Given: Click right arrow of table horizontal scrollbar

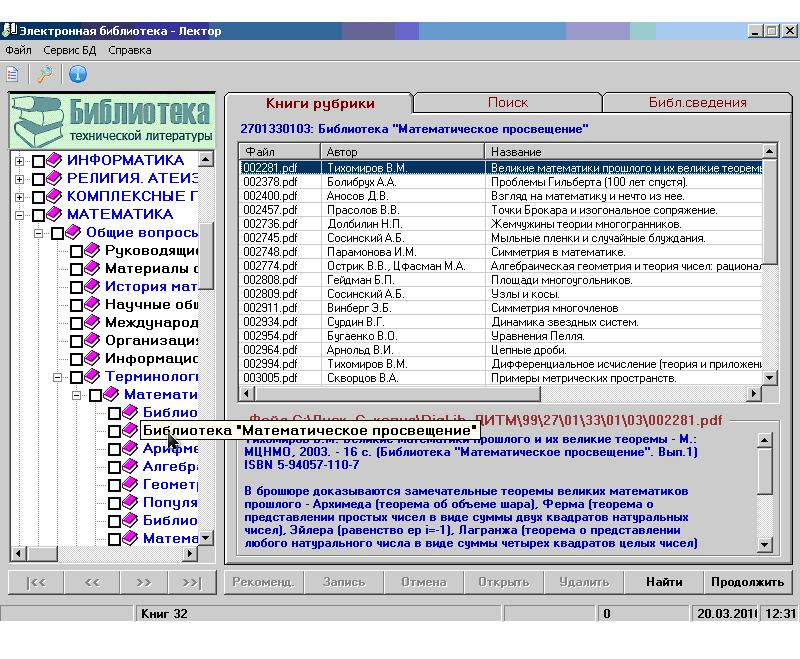Looking at the screenshot, I should (754, 393).
